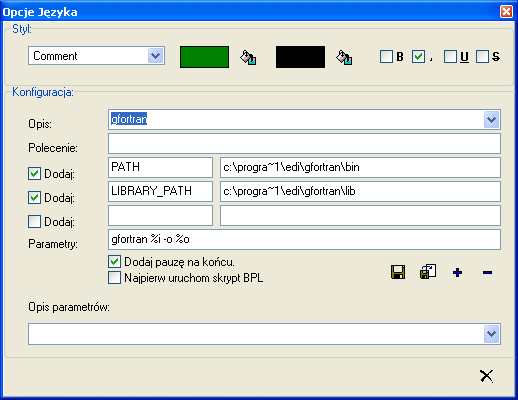Click the 'Parametry:' label
The height and width of the screenshot is (400, 518).
pos(53,244)
